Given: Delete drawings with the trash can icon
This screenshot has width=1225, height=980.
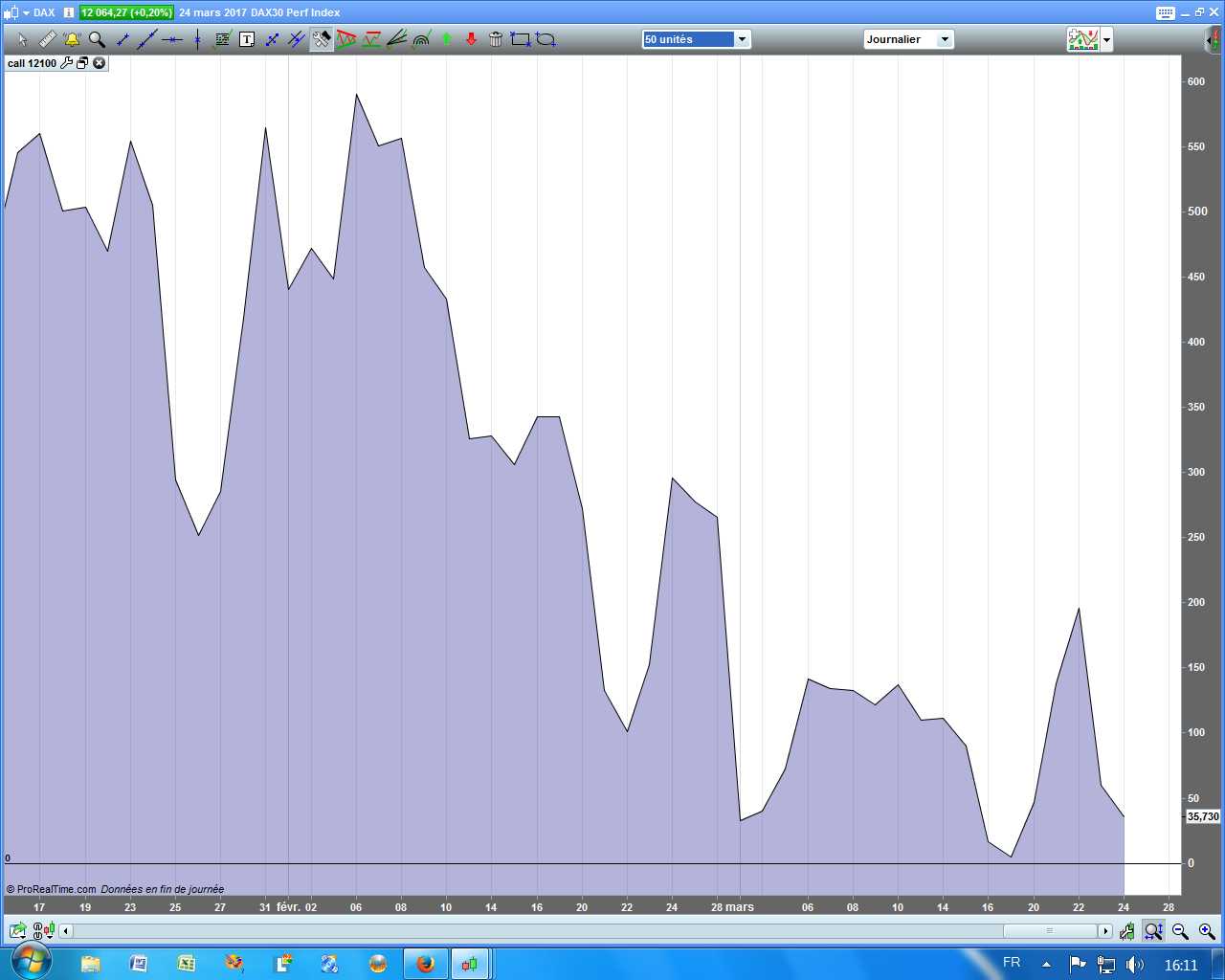Looking at the screenshot, I should [496, 39].
